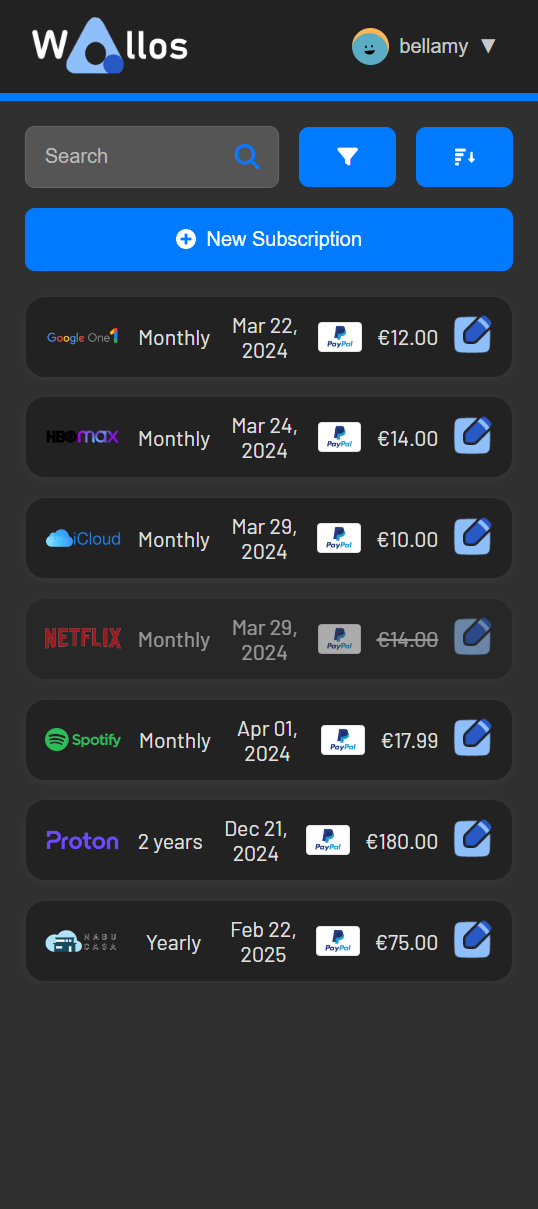538x1209 pixels.
Task: Open the Proton subscription row
Action: [269, 840]
